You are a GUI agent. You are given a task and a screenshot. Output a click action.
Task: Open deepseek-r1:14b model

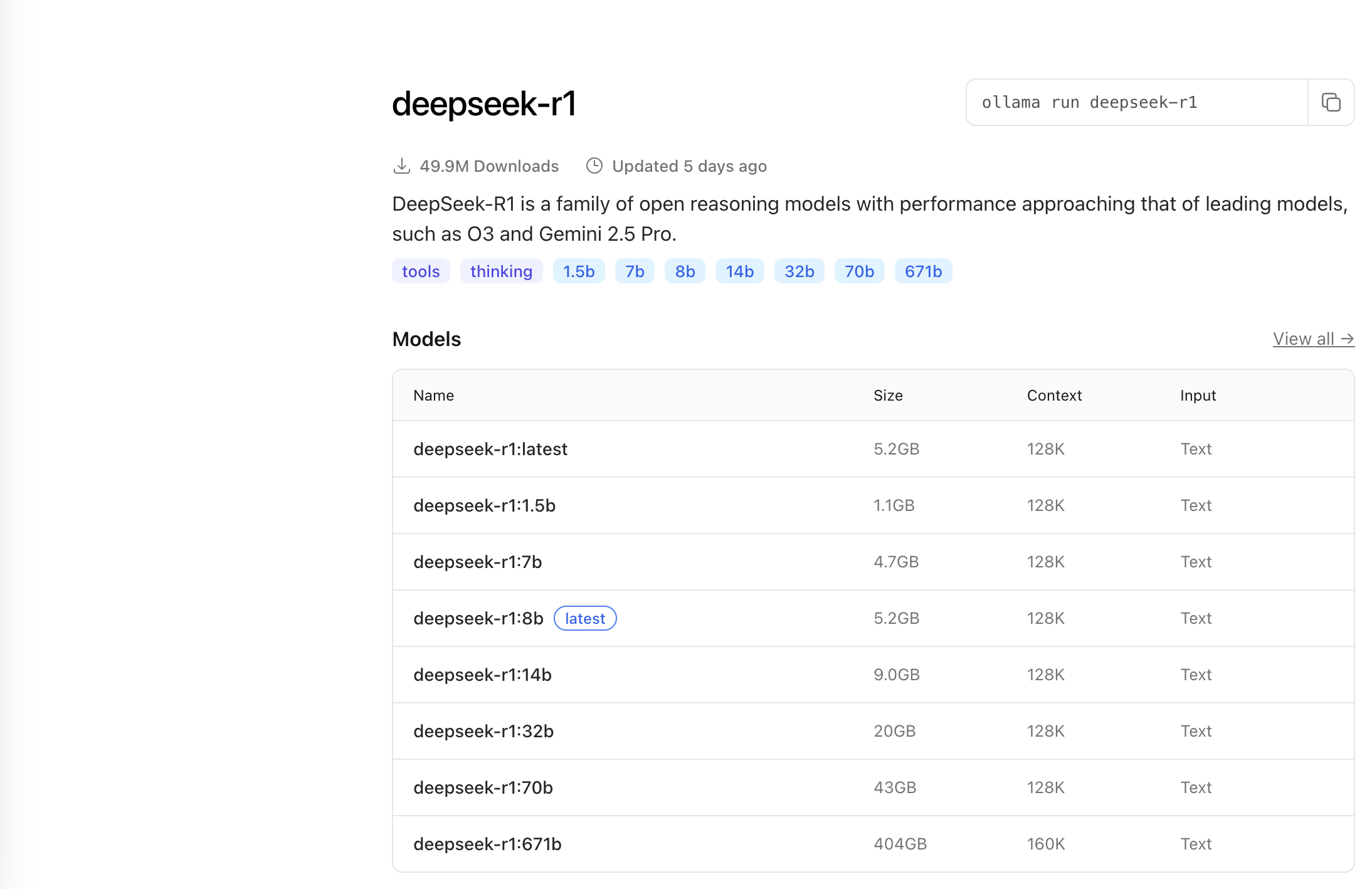click(482, 675)
